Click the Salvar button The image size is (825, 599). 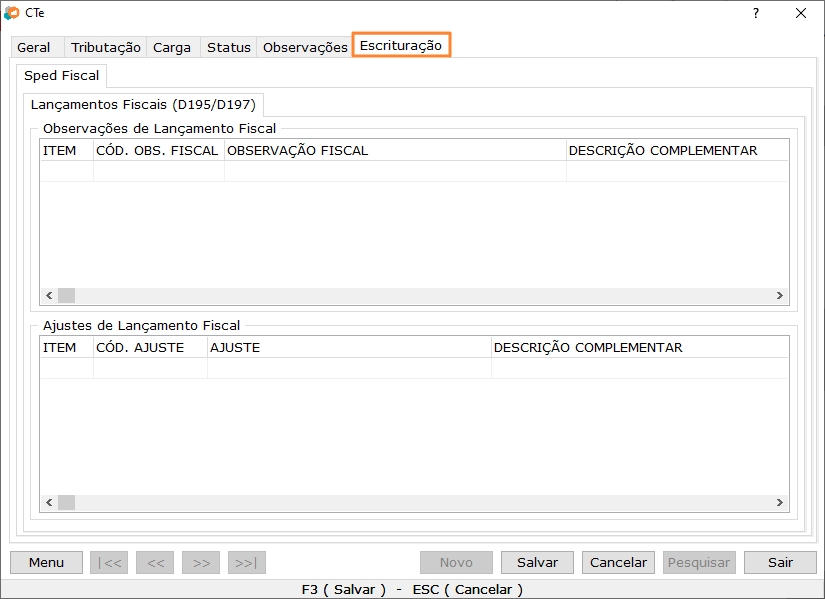[x=537, y=562]
